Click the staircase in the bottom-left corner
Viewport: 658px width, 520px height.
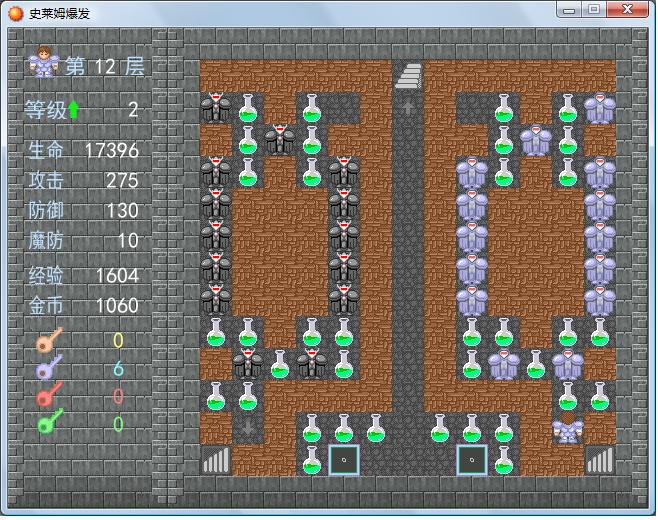point(216,460)
